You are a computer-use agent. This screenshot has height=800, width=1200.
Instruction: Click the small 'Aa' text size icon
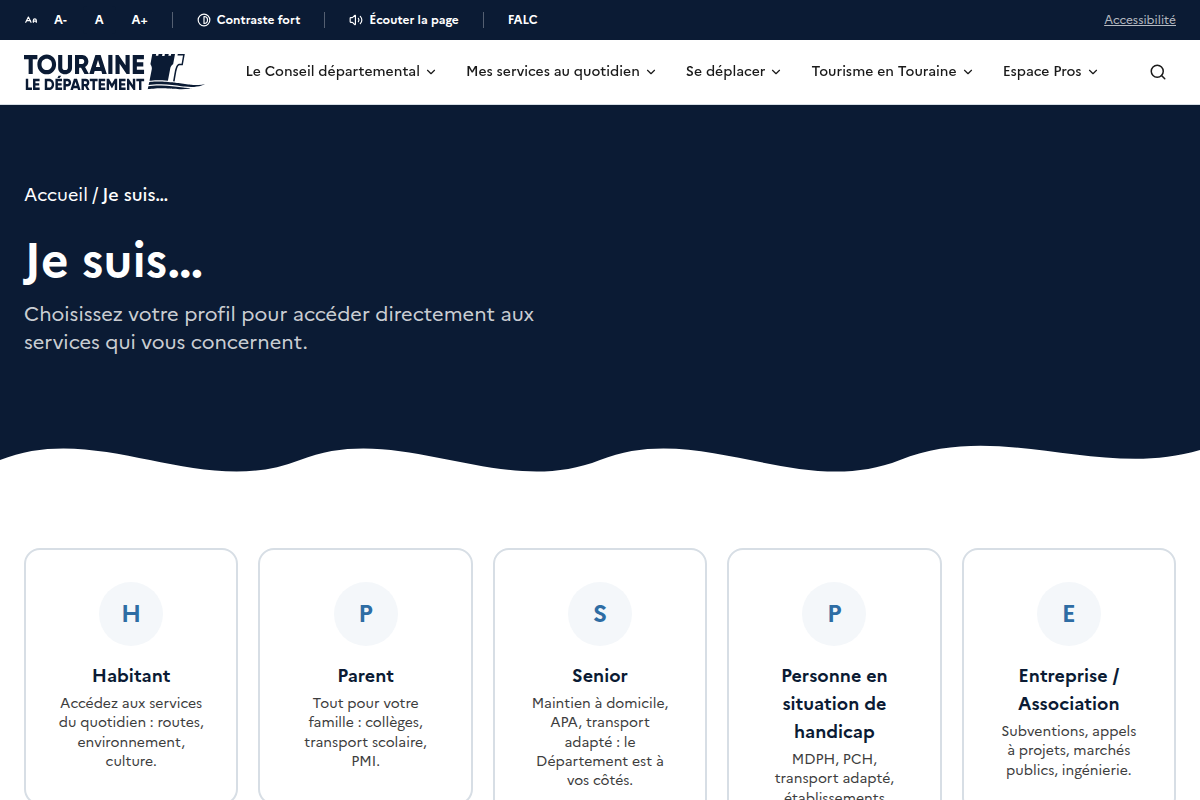click(x=31, y=20)
